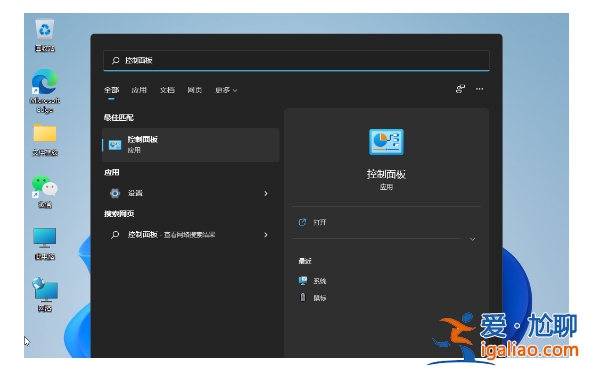The height and width of the screenshot is (377, 591).
Task: Click the open-external icon beside 打开
Action: click(302, 222)
